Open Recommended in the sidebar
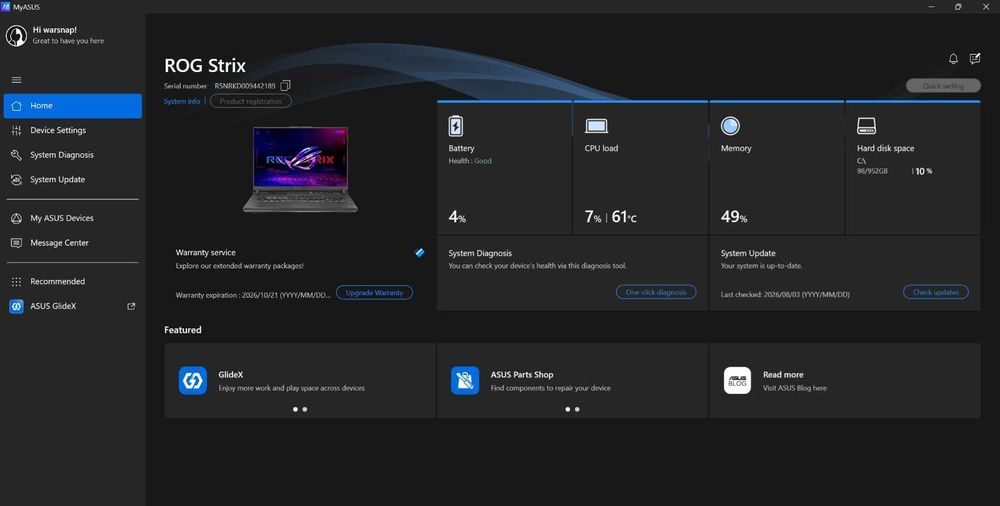 (x=73, y=281)
